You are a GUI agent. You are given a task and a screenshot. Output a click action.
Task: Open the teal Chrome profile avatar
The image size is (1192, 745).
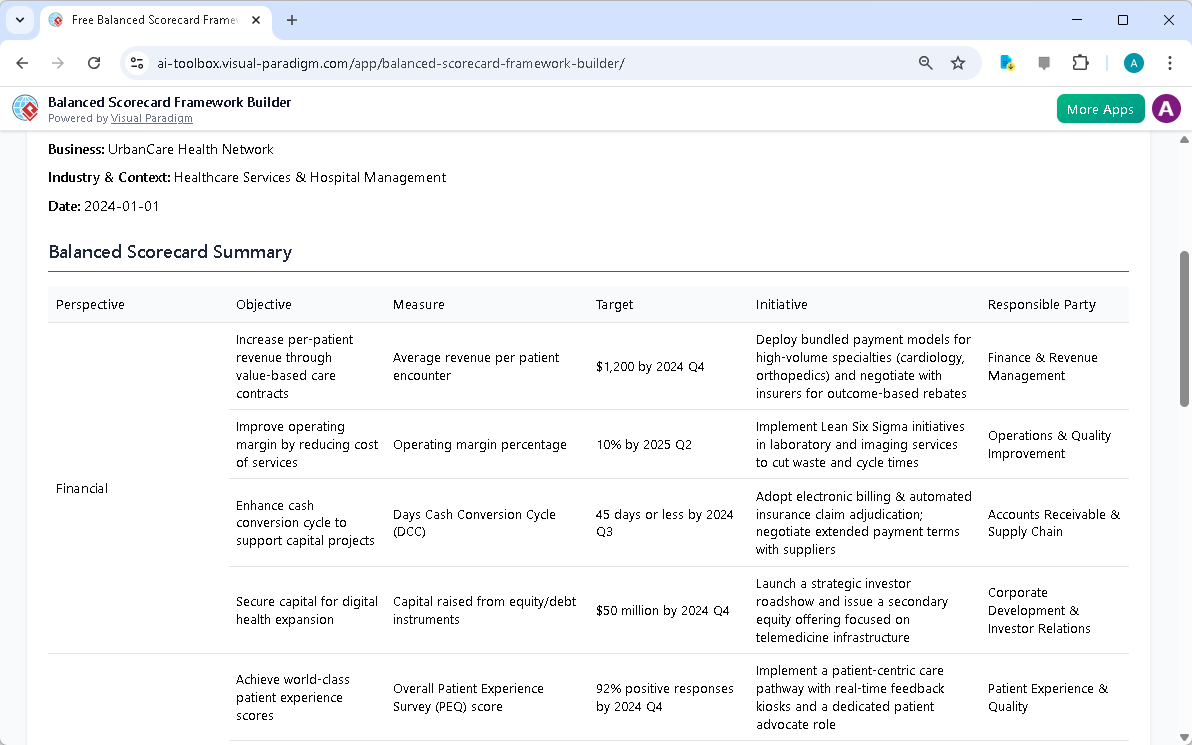1133,62
